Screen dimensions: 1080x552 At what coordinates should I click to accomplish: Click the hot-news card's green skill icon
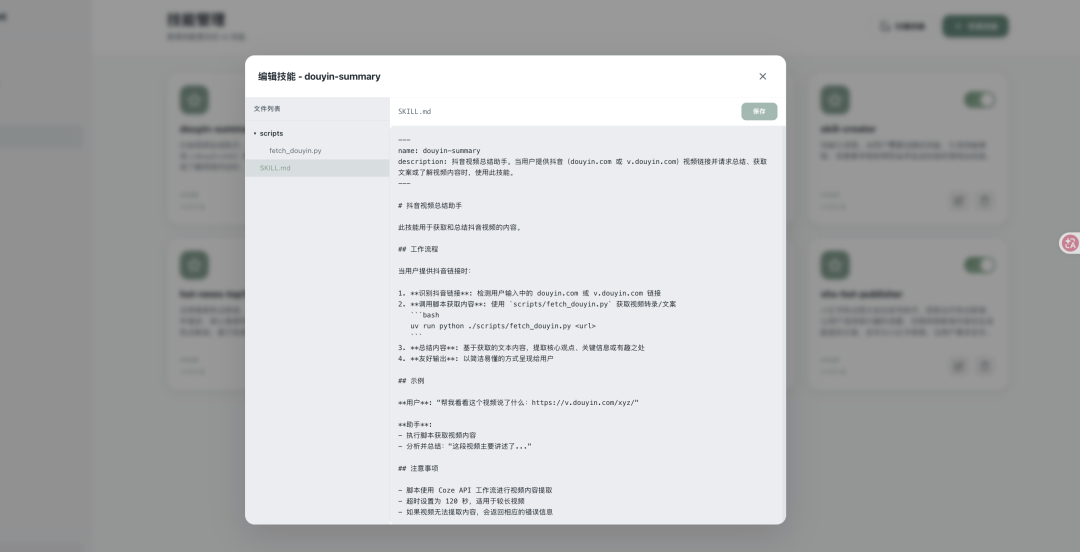[x=194, y=265]
